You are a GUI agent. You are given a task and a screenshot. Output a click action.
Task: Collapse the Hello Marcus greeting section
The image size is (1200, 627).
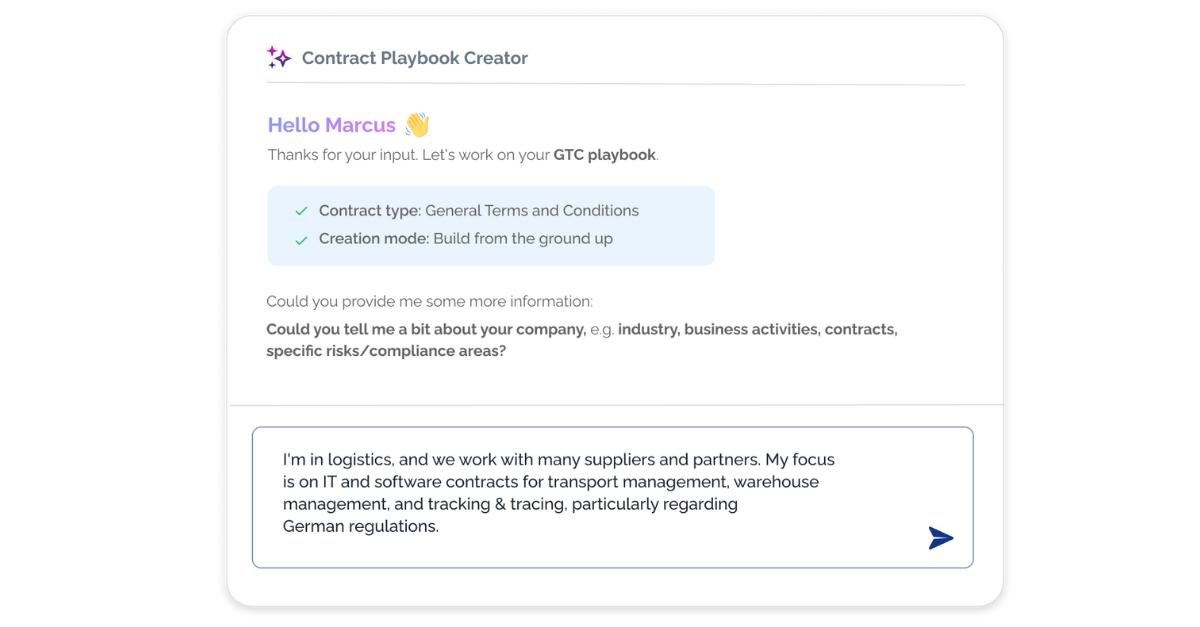[x=332, y=124]
